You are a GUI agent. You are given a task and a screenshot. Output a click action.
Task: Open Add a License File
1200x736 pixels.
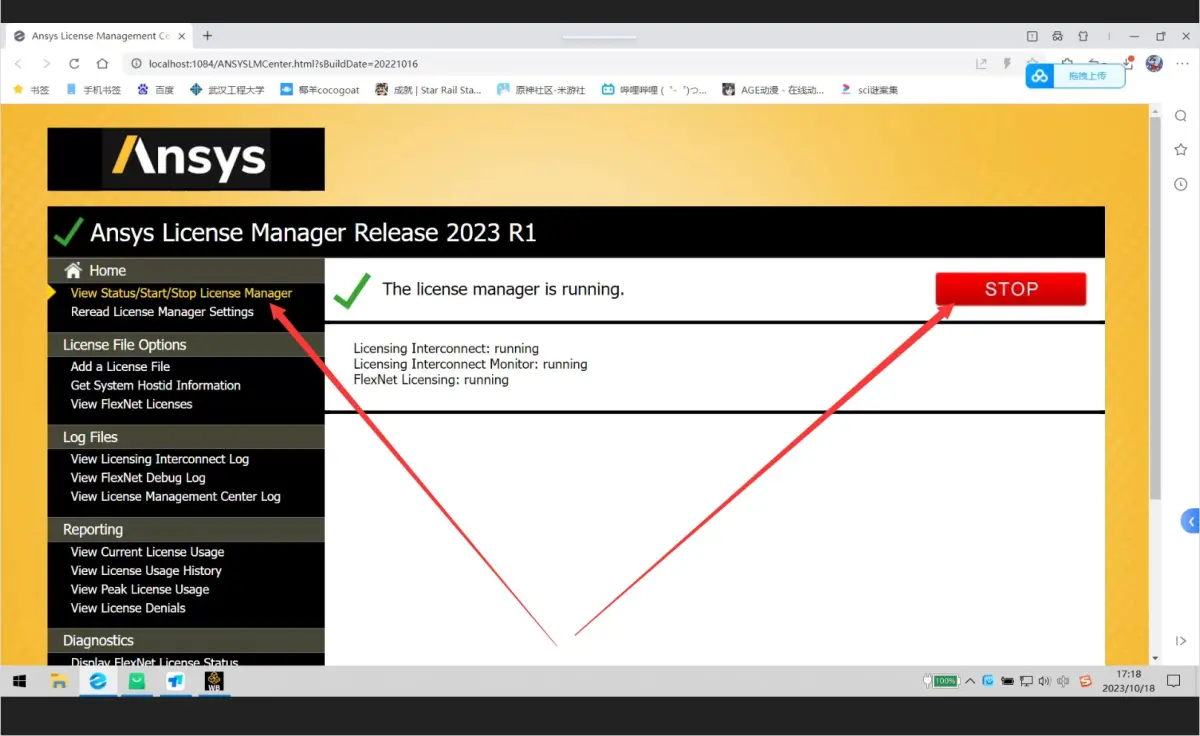[x=120, y=367]
